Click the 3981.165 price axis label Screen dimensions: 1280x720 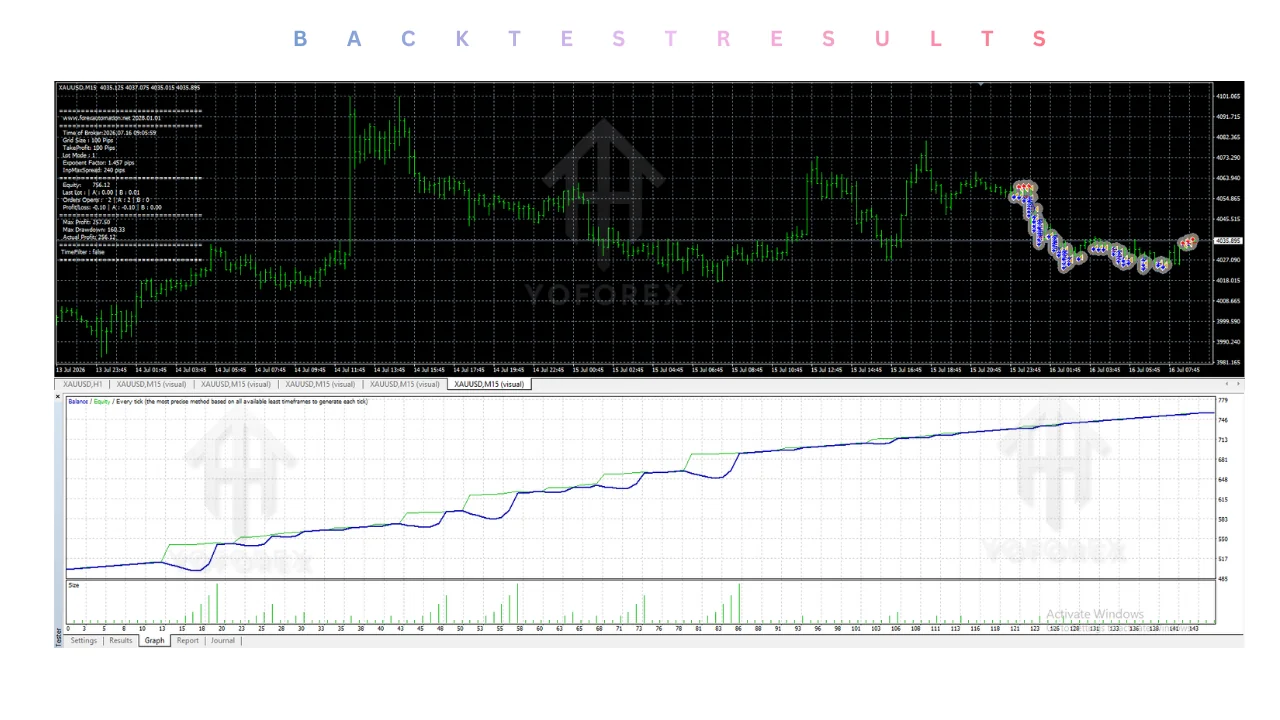(1228, 363)
